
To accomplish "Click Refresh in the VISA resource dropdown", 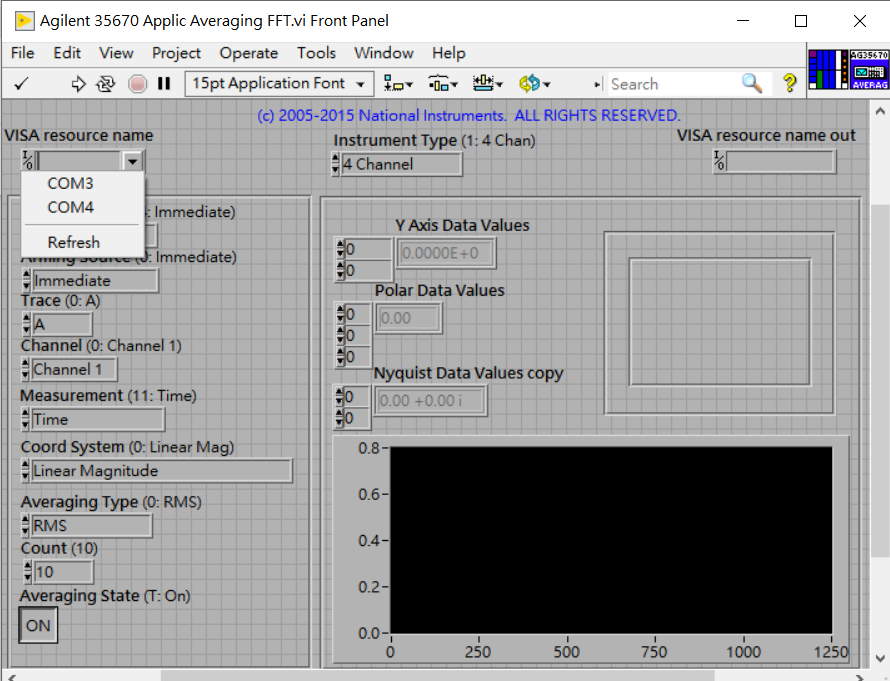I will click(x=74, y=242).
